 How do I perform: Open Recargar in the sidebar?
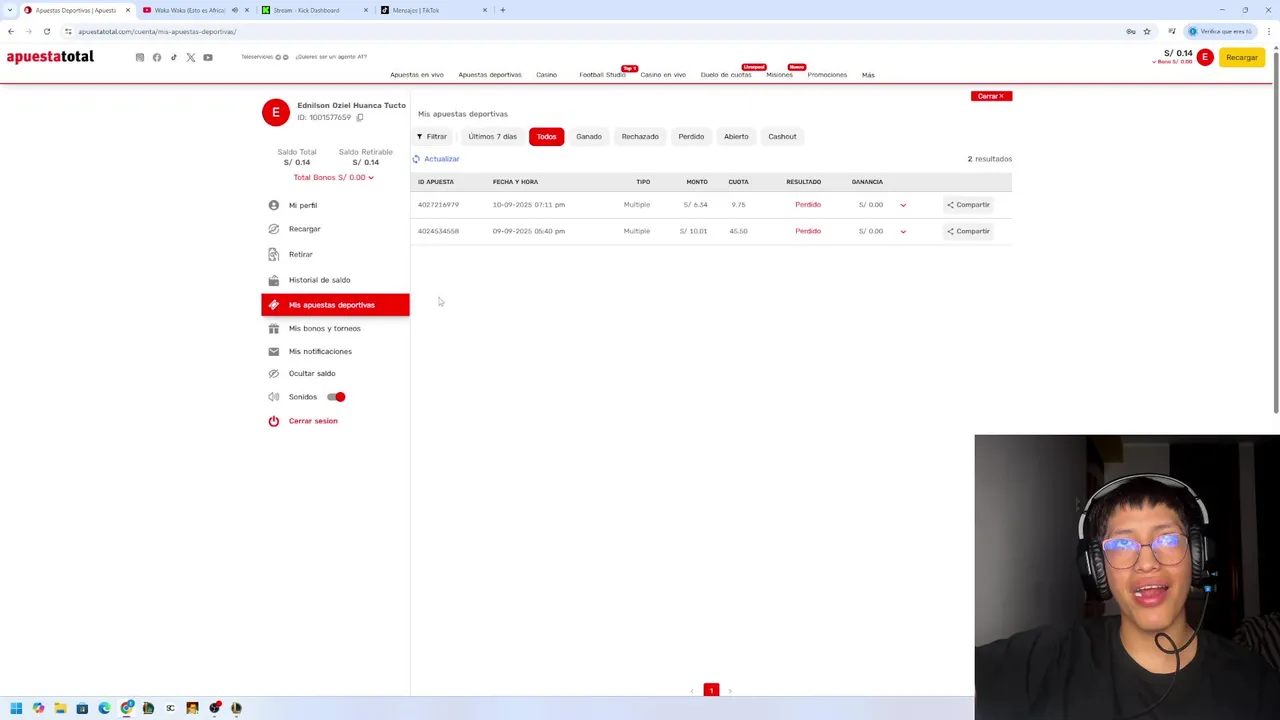pyautogui.click(x=304, y=229)
